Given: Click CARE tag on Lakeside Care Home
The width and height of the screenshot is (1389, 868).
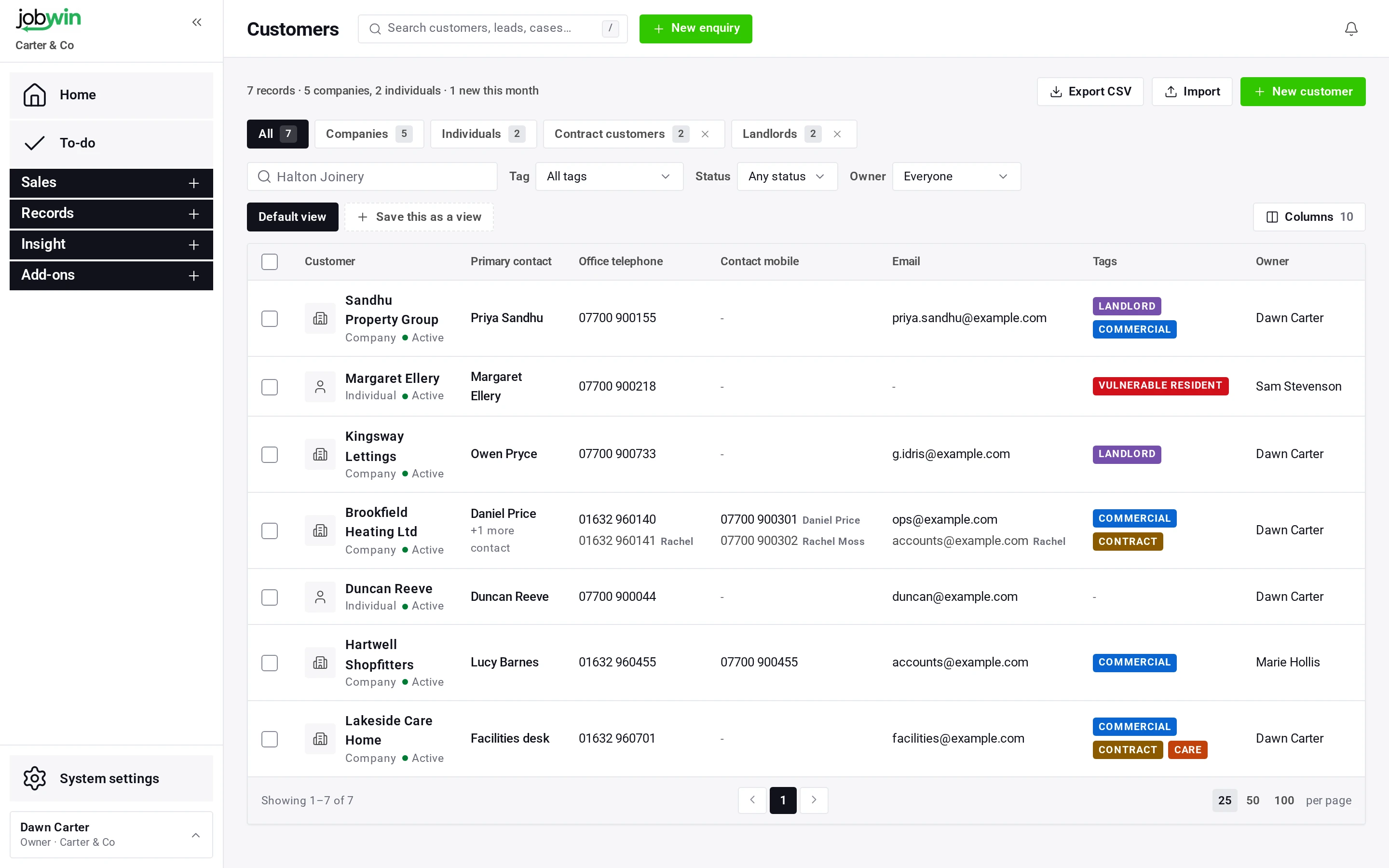Looking at the screenshot, I should (x=1187, y=750).
